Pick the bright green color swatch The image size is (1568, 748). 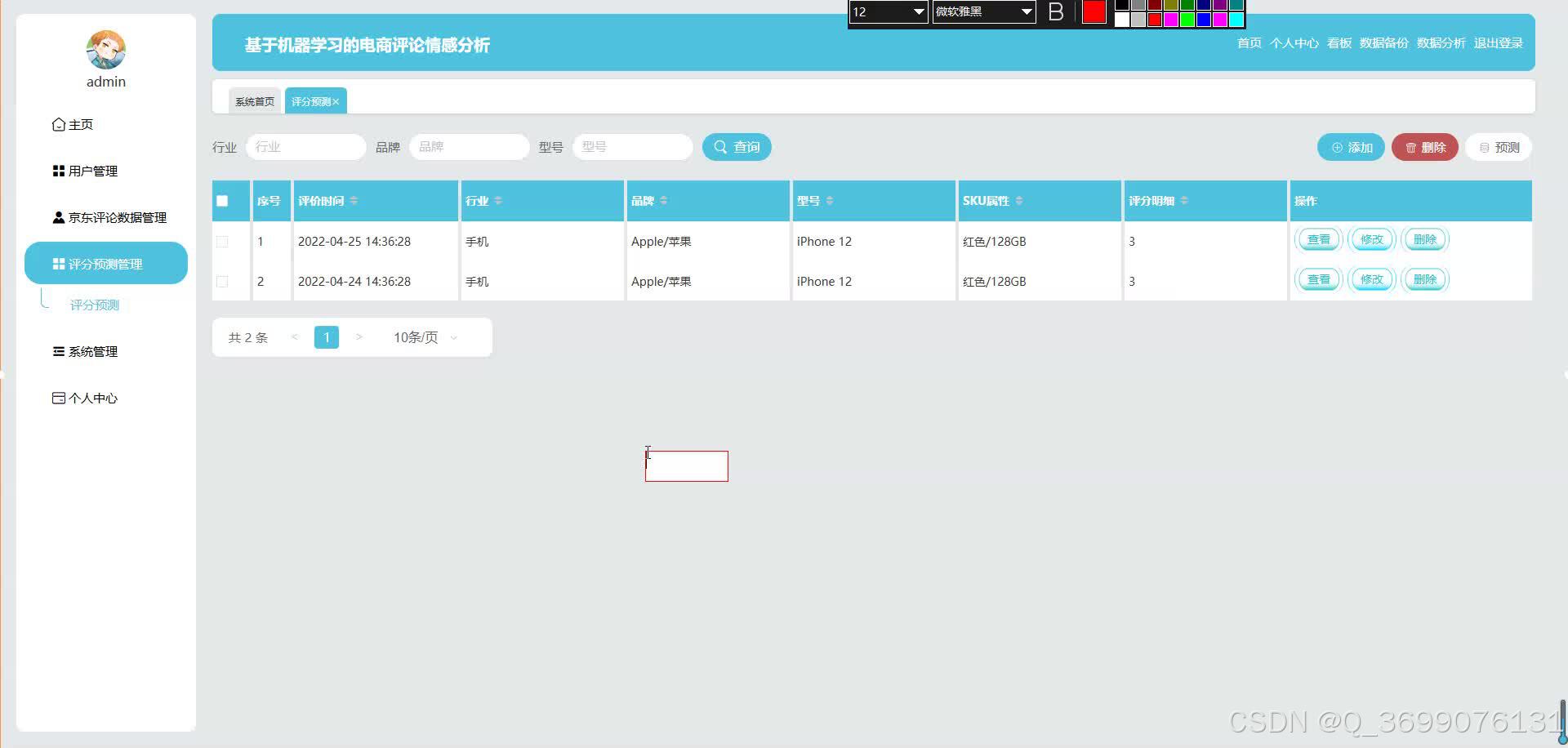coord(1187,20)
